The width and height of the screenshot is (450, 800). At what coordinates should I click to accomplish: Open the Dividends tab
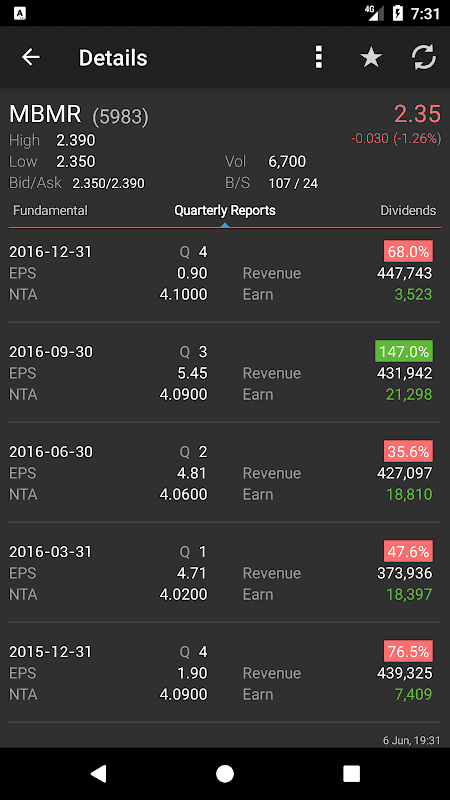(408, 211)
